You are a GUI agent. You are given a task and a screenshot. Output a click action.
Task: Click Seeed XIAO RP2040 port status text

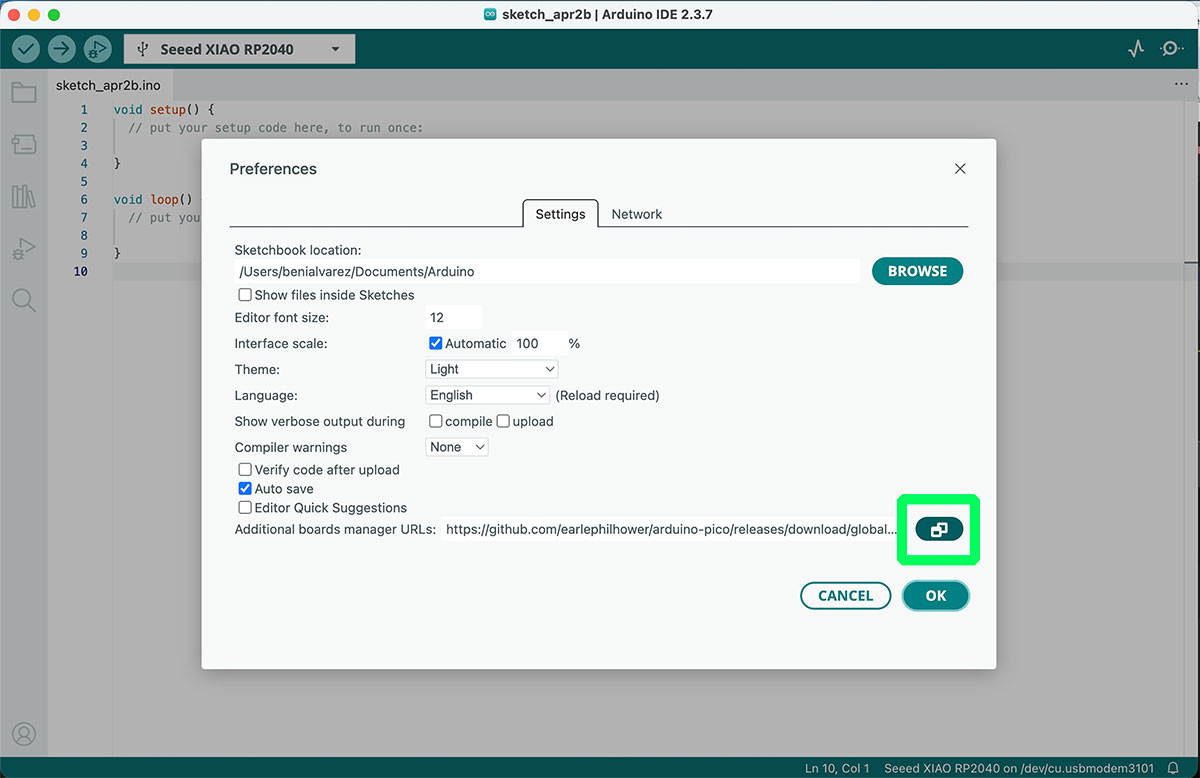point(1018,768)
